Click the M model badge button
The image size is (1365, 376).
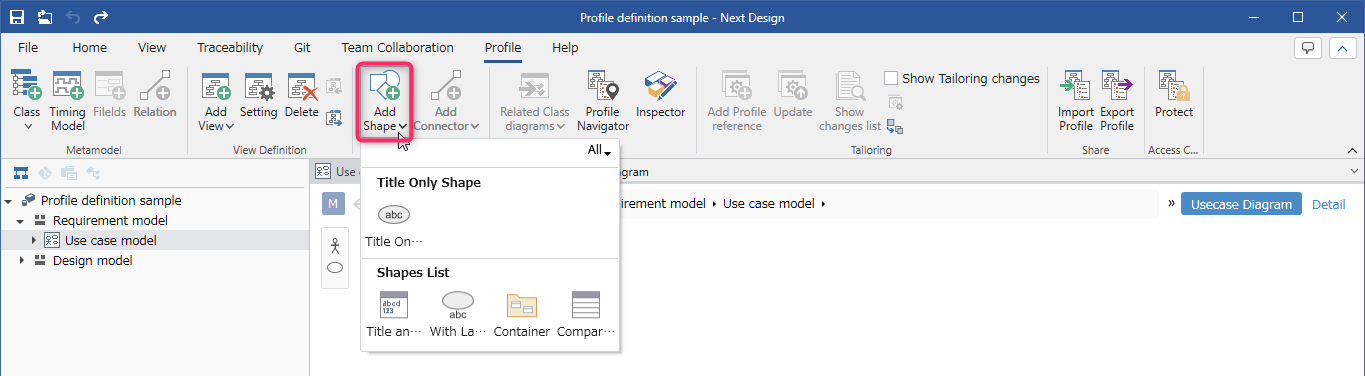[334, 204]
